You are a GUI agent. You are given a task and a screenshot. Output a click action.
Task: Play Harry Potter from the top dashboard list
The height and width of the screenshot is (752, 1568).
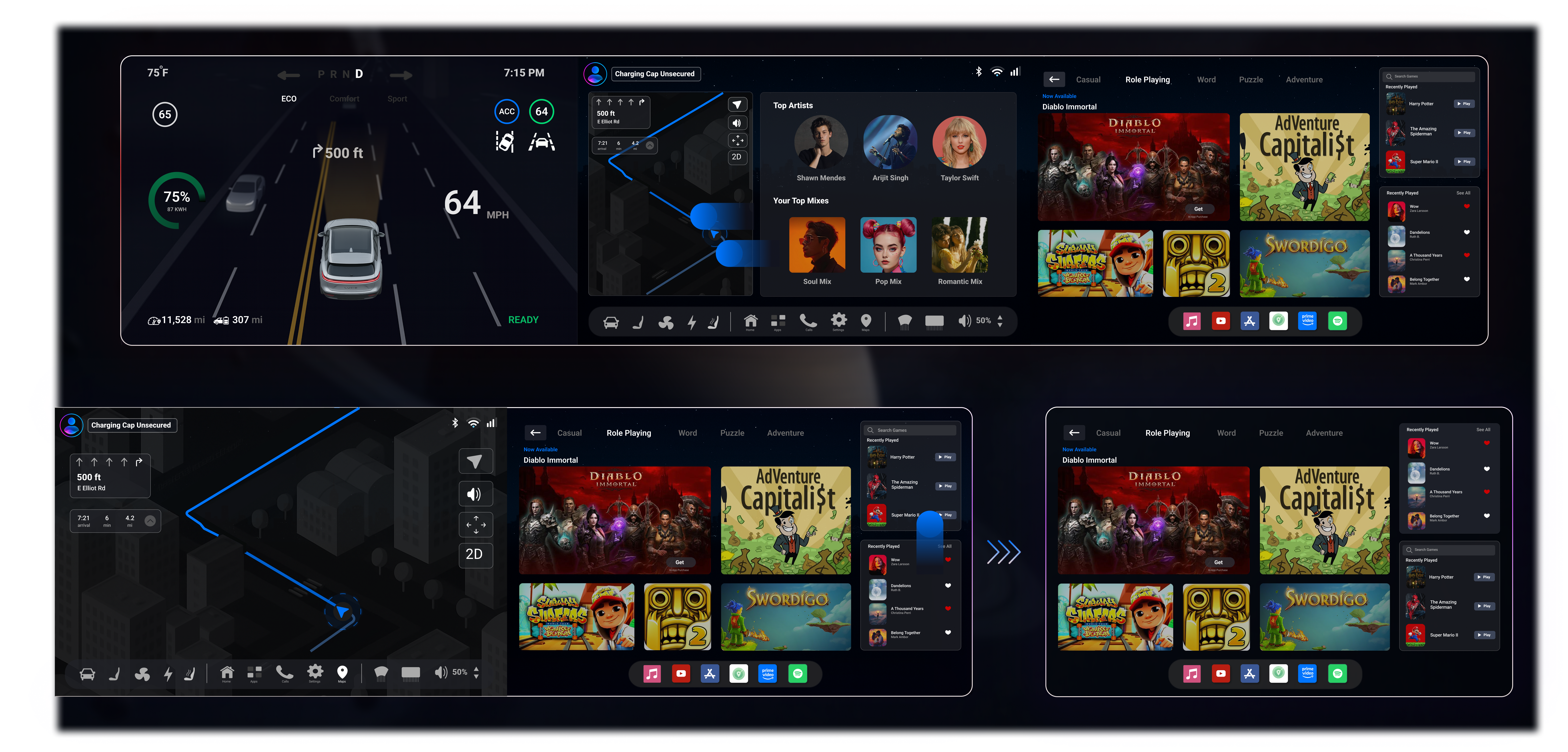(1464, 104)
